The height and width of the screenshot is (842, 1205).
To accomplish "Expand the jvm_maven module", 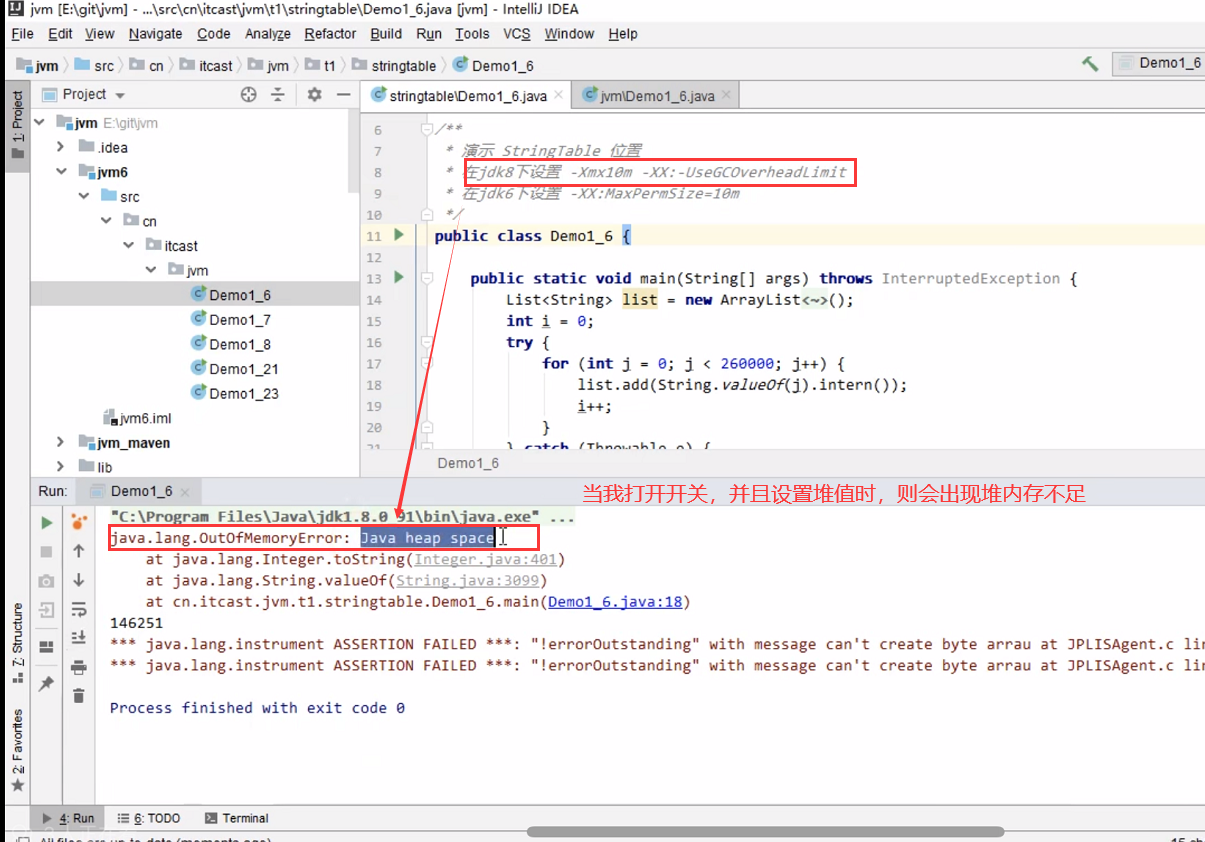I will (x=61, y=442).
